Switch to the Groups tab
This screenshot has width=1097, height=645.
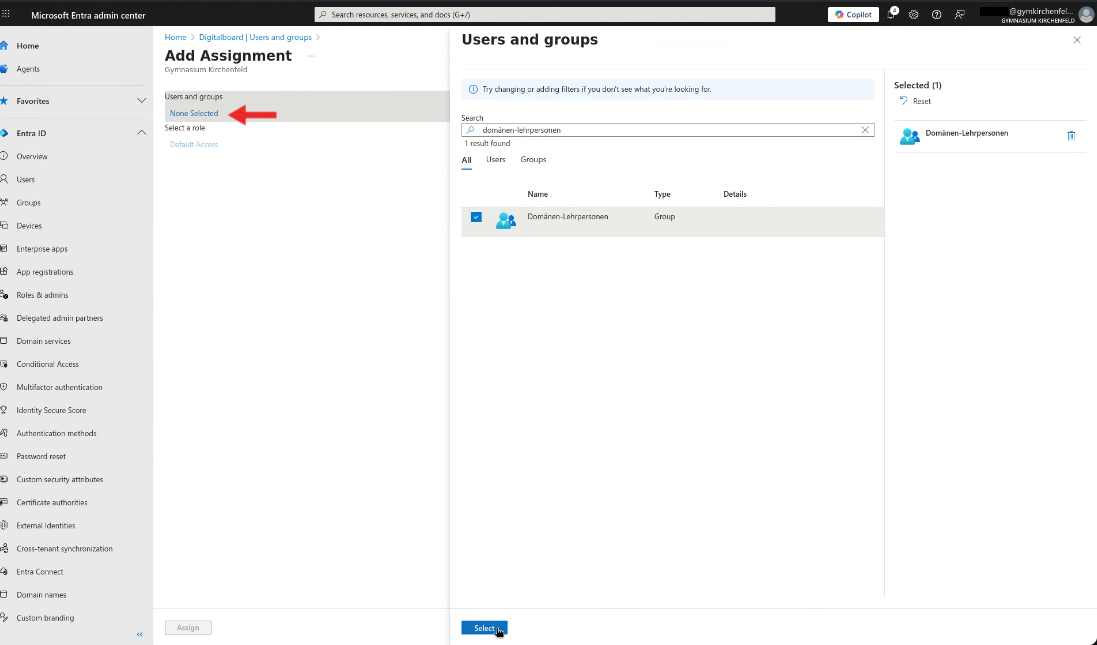point(533,160)
